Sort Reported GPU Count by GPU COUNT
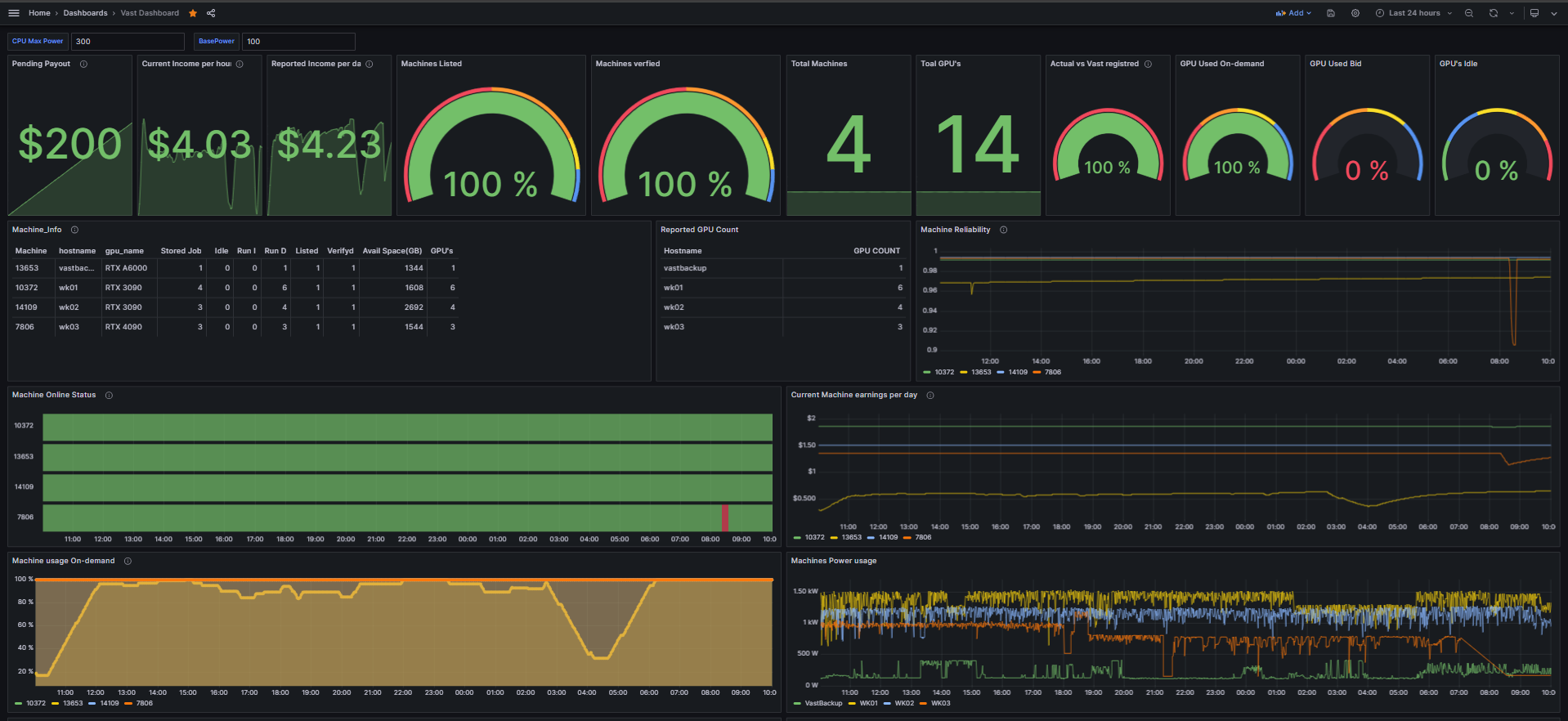The image size is (1568, 721). 876,251
